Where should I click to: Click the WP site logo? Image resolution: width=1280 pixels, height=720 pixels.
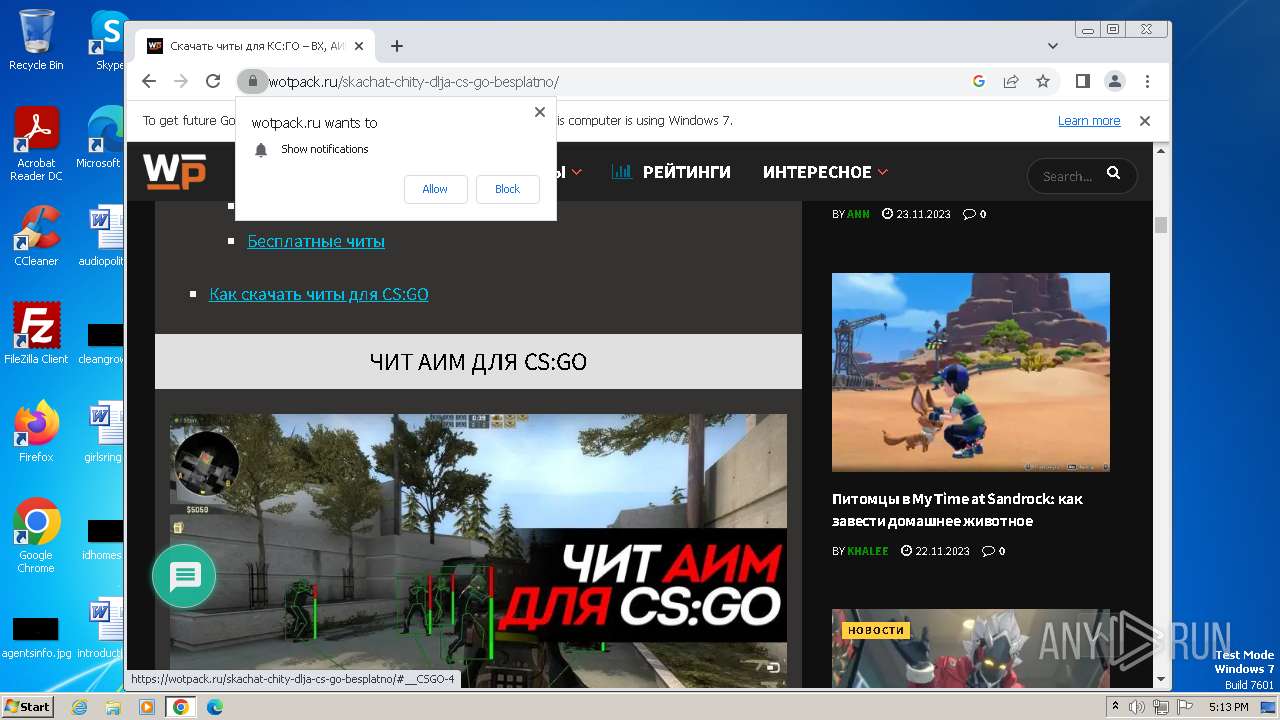click(x=174, y=171)
